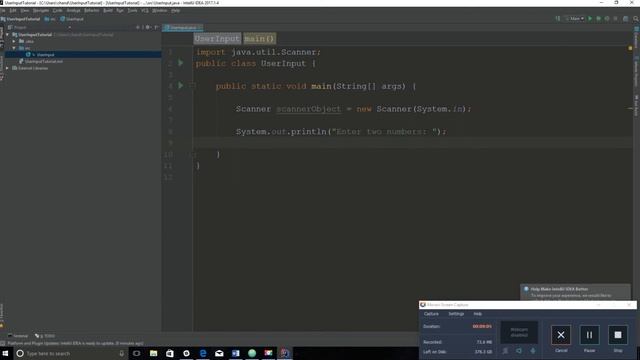Screen dimensions: 640x360
Task: Fold the main method code block
Action: pos(193,86)
